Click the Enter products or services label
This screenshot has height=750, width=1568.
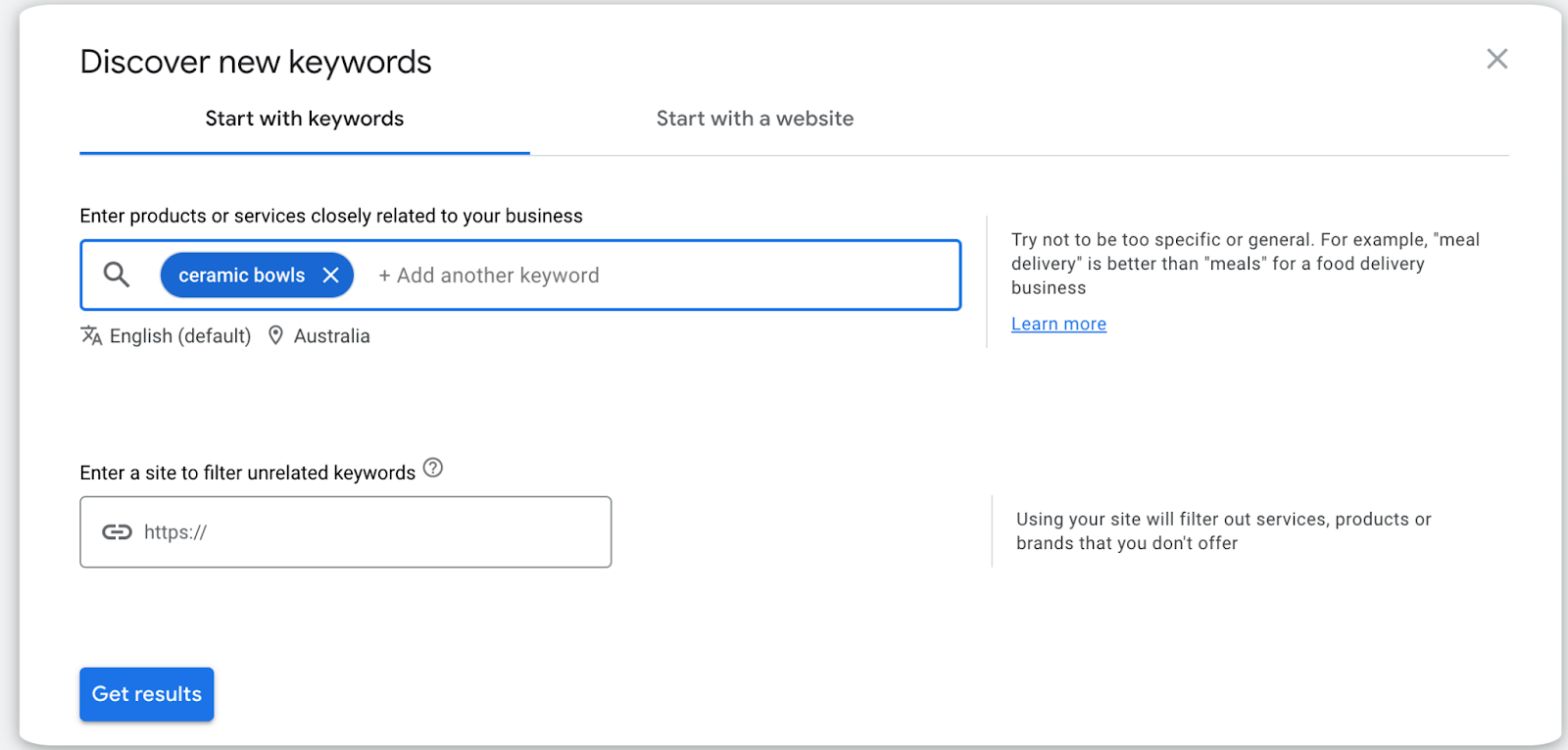(331, 216)
